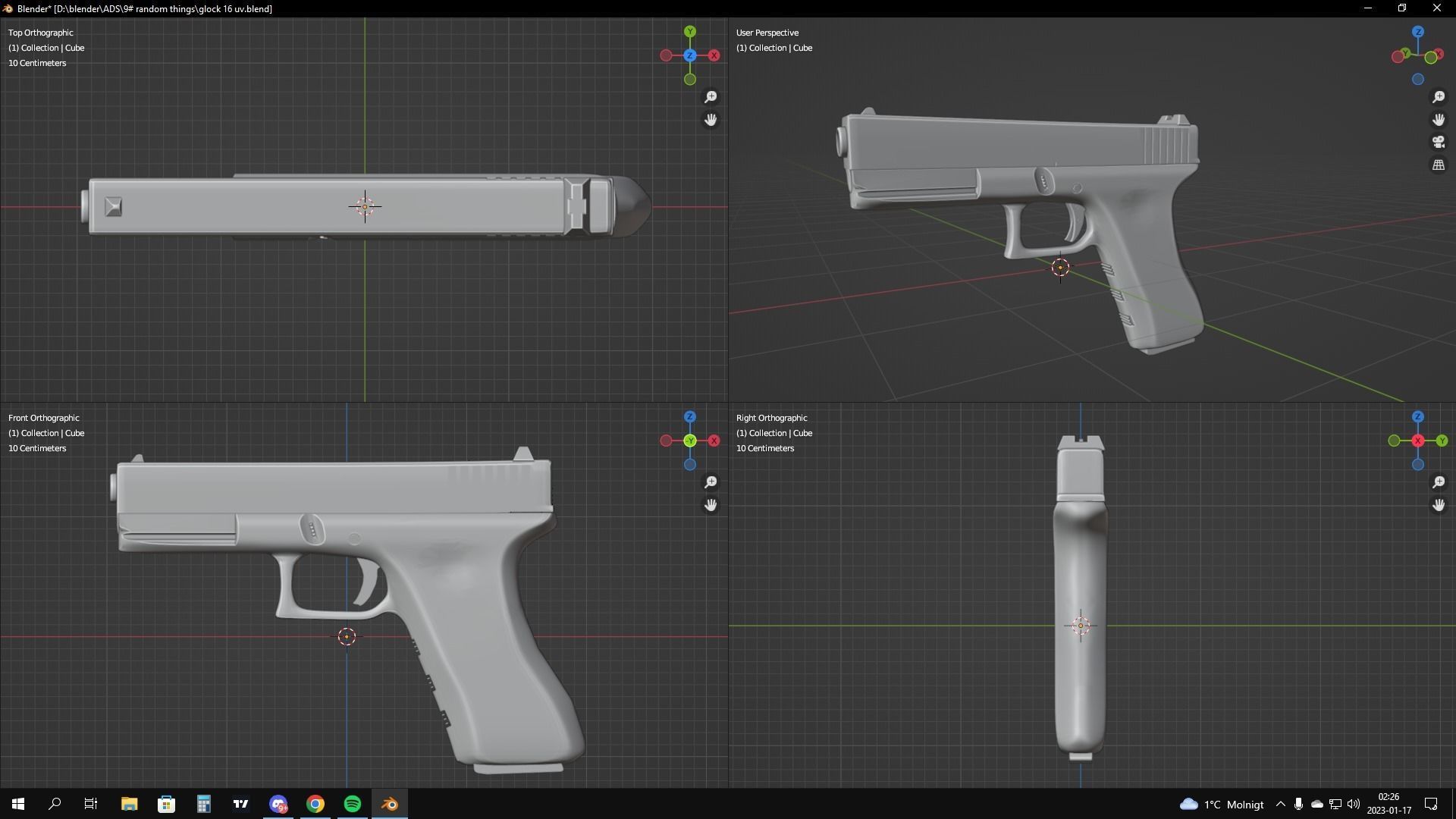Click red X center on Right Orthographic gizmo
The height and width of the screenshot is (819, 1456).
pos(1418,441)
